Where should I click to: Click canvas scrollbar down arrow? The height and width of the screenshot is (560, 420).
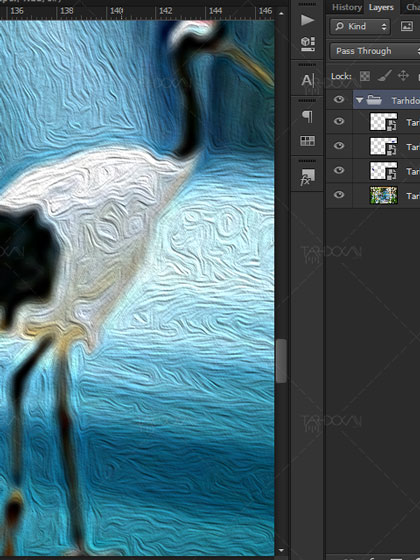point(281,550)
